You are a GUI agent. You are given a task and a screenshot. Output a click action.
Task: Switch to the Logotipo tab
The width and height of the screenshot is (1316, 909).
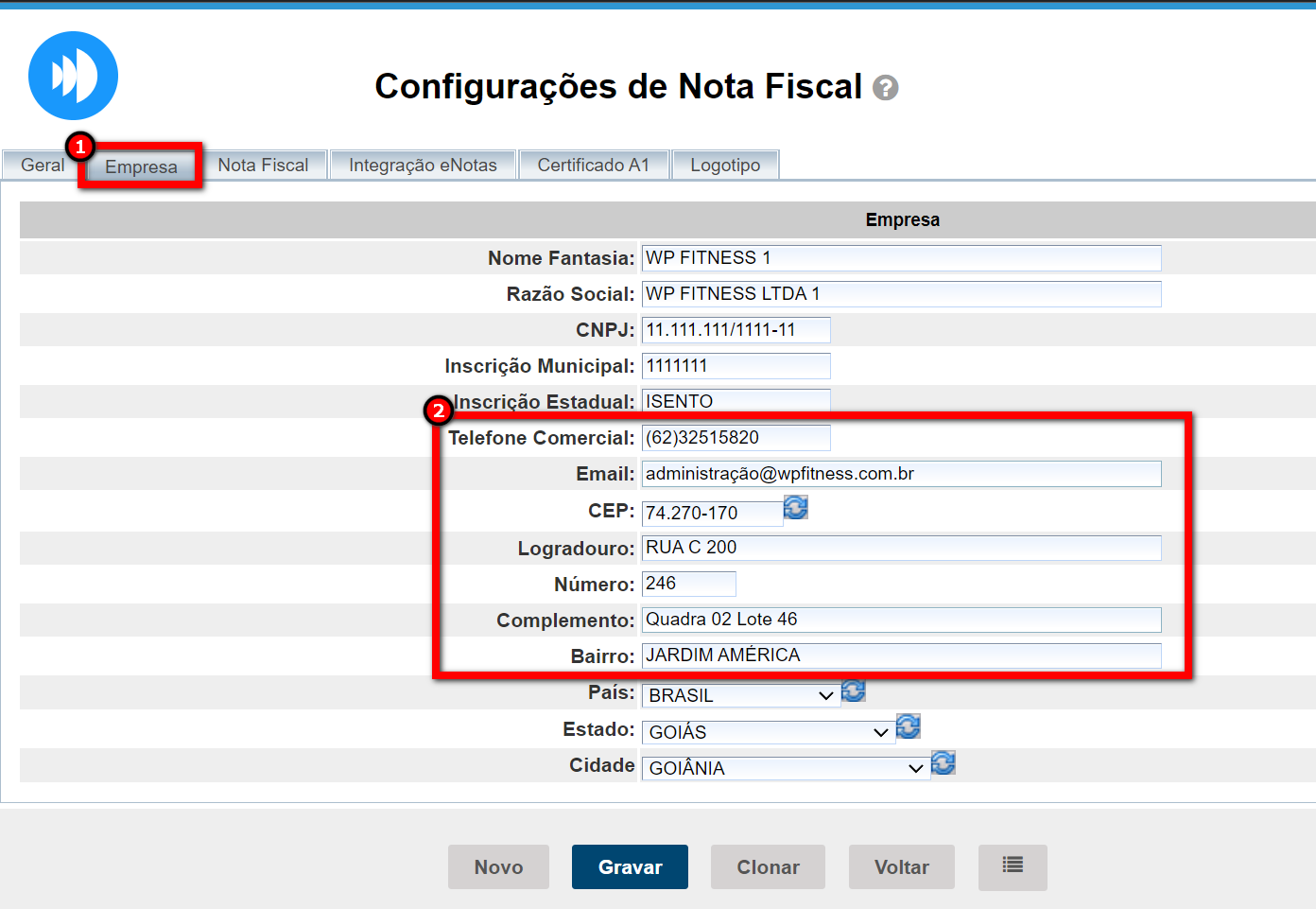[x=725, y=166]
